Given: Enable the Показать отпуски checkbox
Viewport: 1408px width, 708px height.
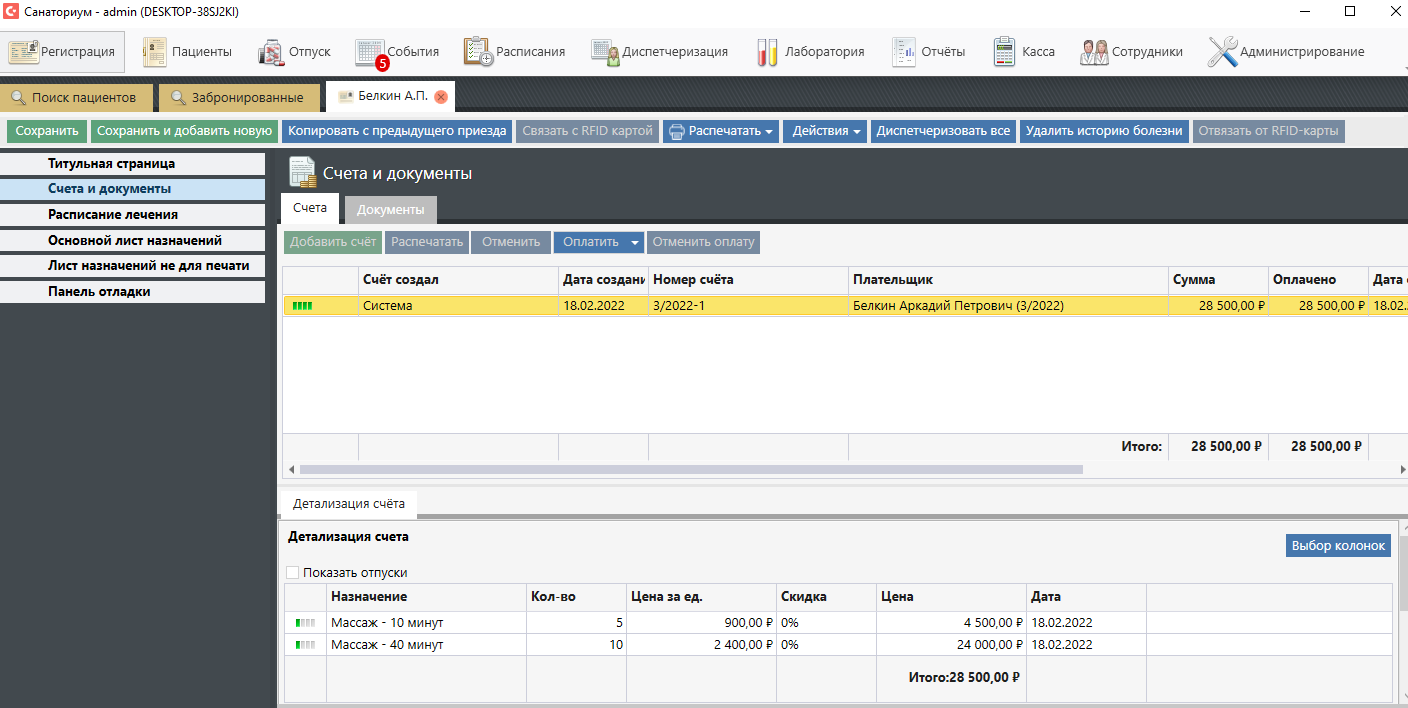Looking at the screenshot, I should [293, 573].
